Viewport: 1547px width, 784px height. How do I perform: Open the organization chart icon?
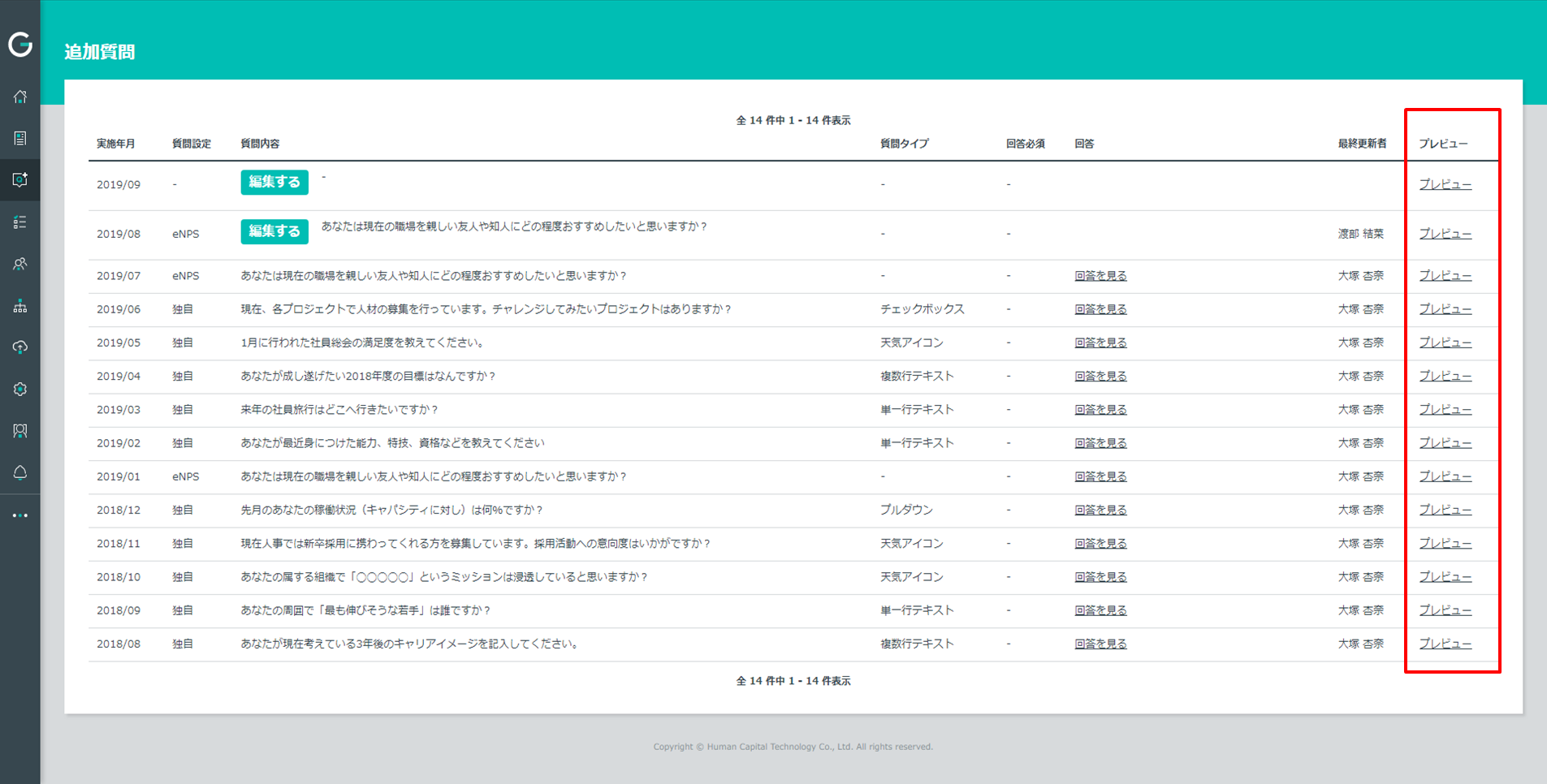coord(20,306)
